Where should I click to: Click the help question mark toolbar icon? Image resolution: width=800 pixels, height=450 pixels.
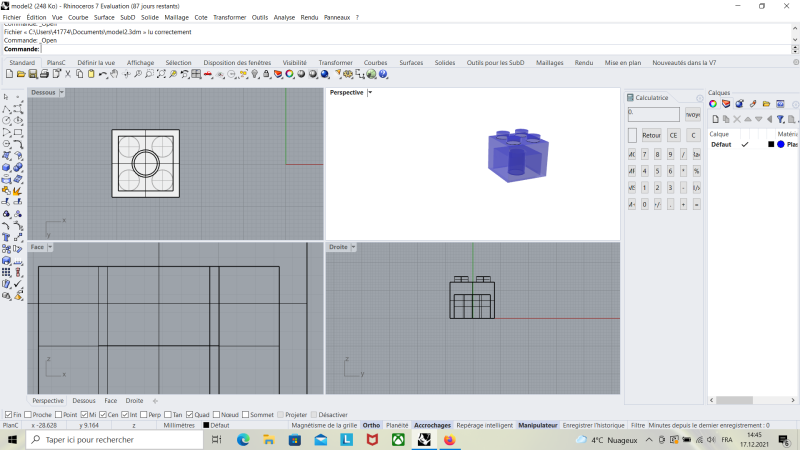(384, 74)
